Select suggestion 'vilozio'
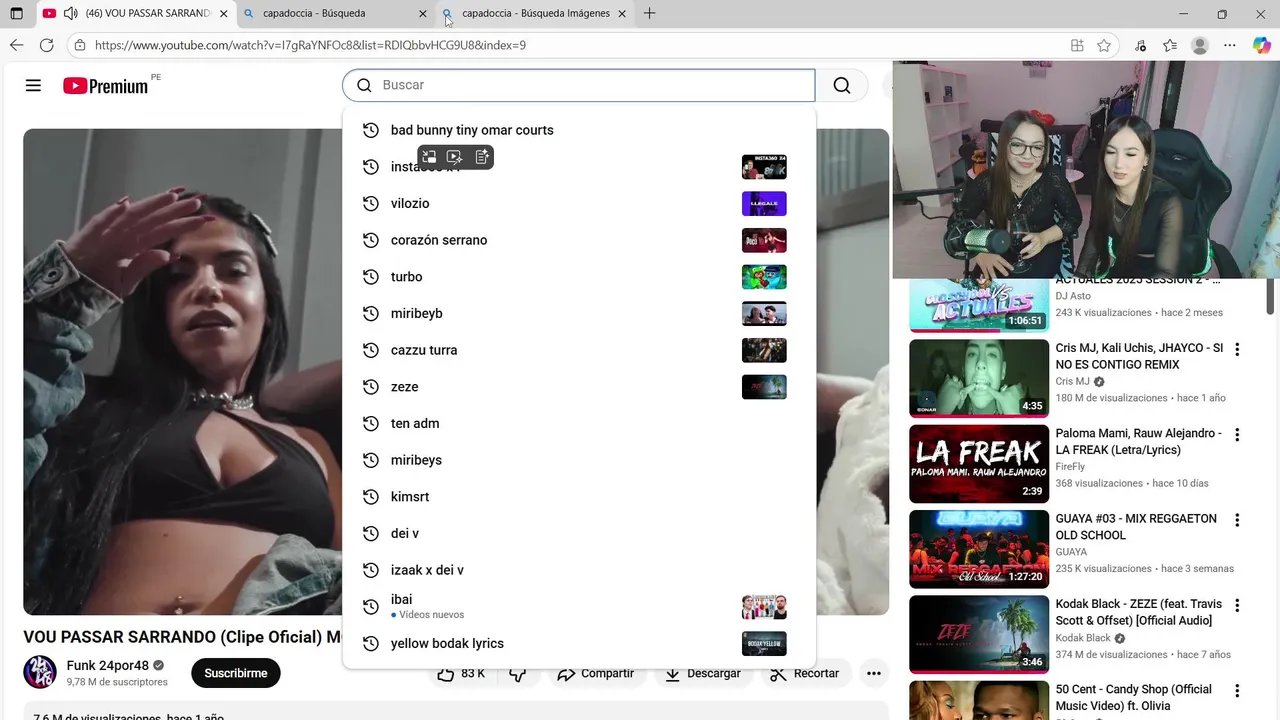The image size is (1280, 720). click(579, 203)
